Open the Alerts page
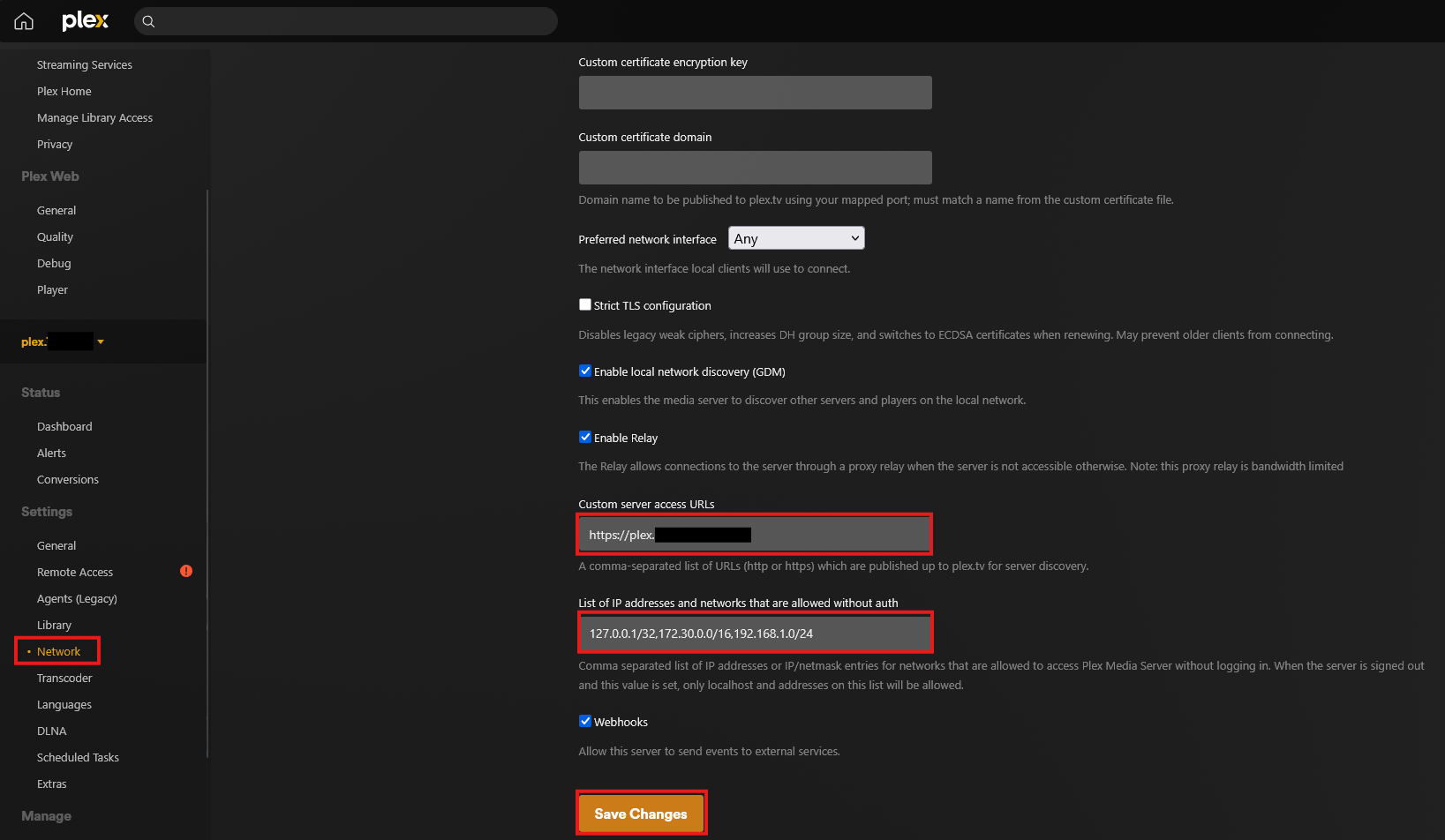This screenshot has width=1445, height=840. pos(51,453)
